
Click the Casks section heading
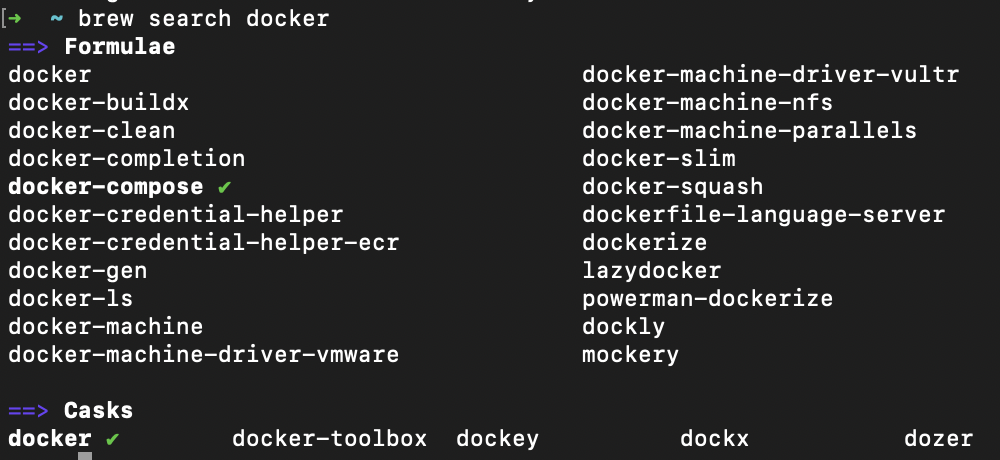98,410
